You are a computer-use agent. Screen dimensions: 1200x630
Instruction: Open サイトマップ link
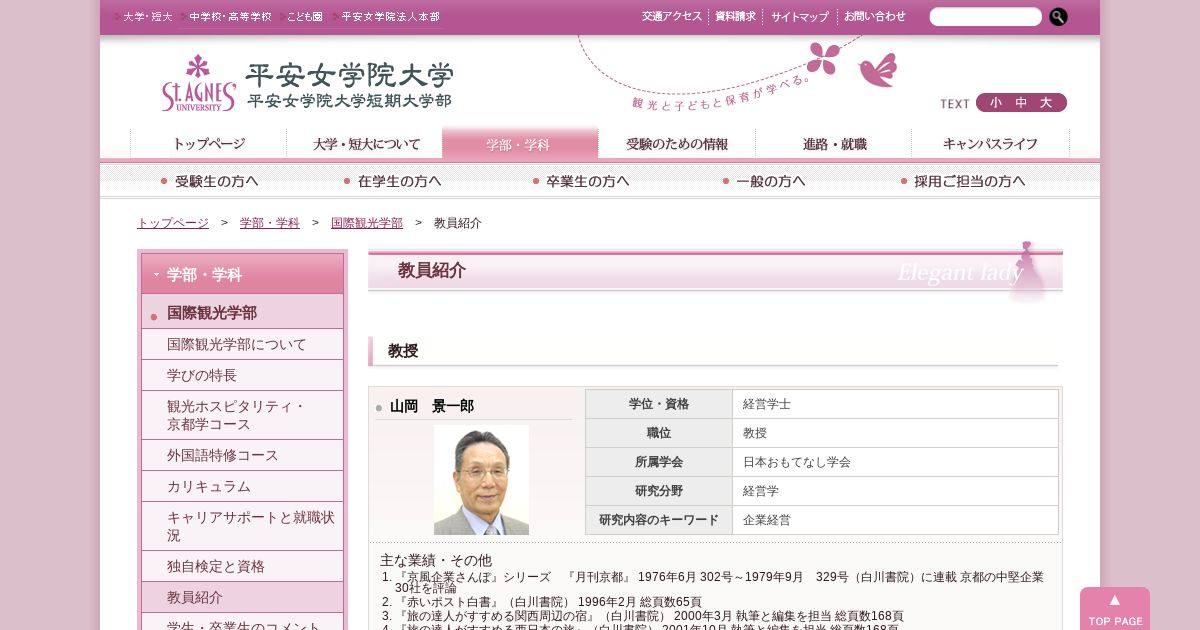click(x=800, y=17)
